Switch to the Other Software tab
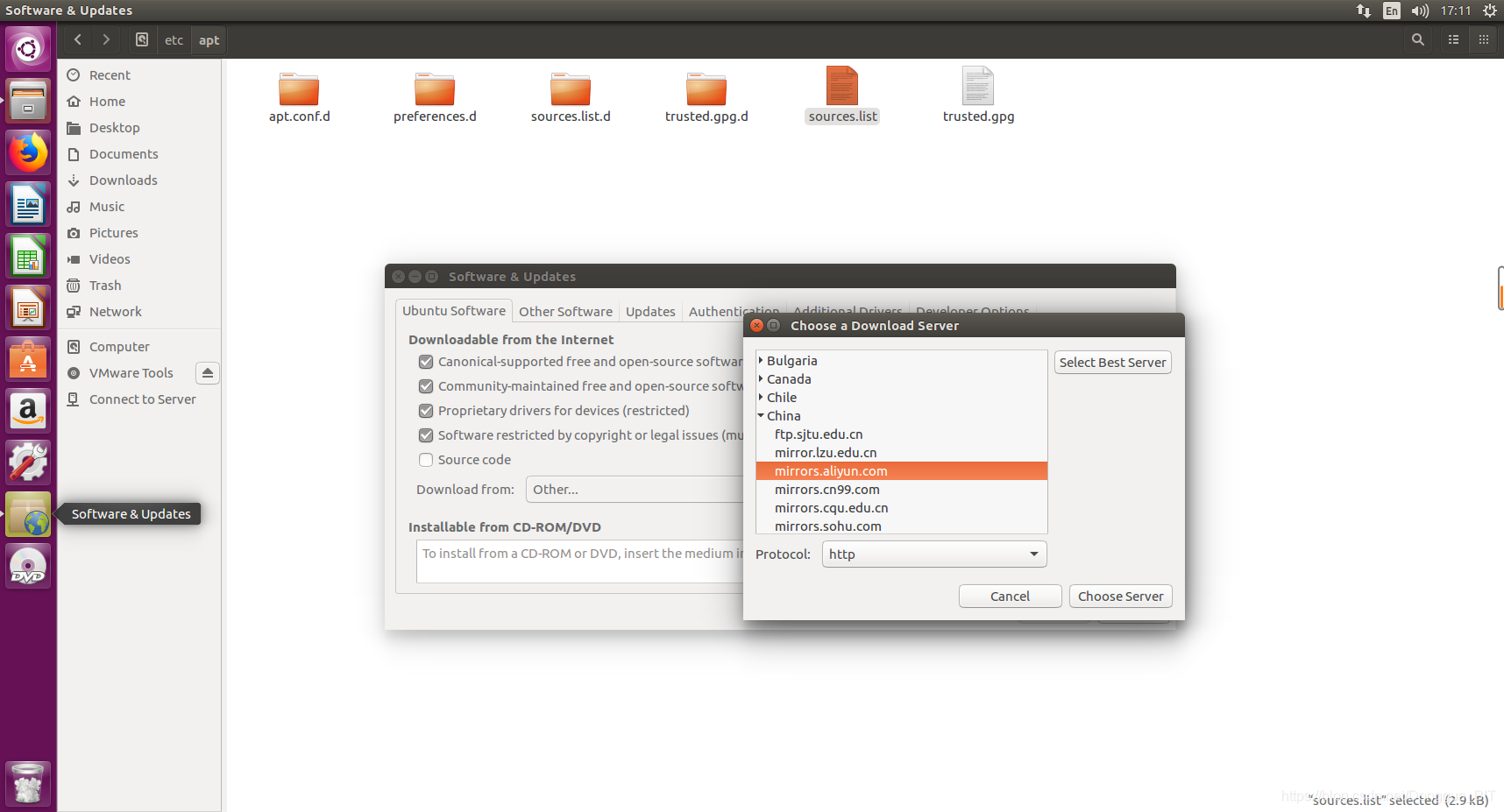1504x812 pixels. tap(565, 312)
